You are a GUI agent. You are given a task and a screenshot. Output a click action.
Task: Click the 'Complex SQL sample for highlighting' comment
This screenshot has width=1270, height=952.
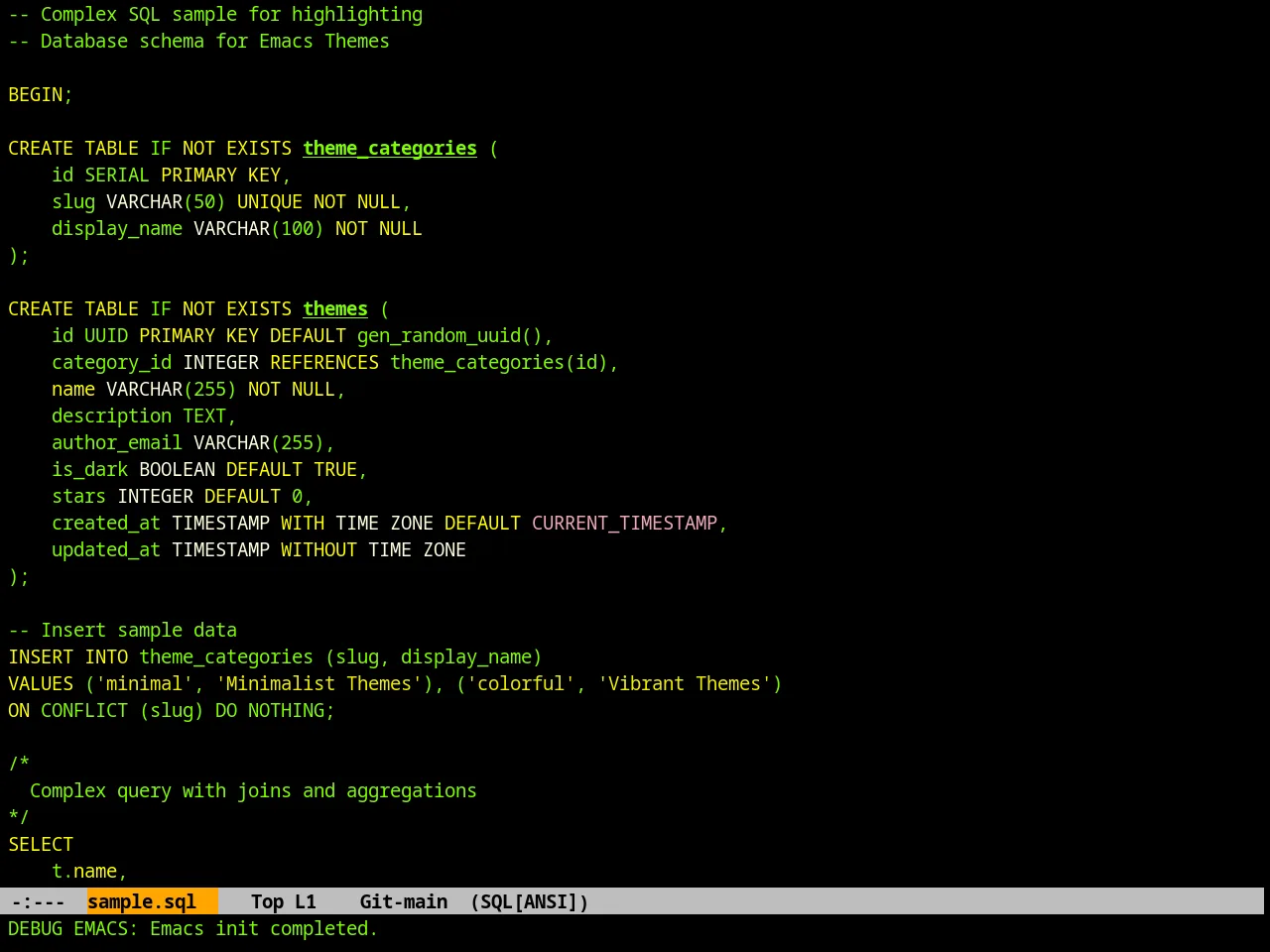pos(215,14)
